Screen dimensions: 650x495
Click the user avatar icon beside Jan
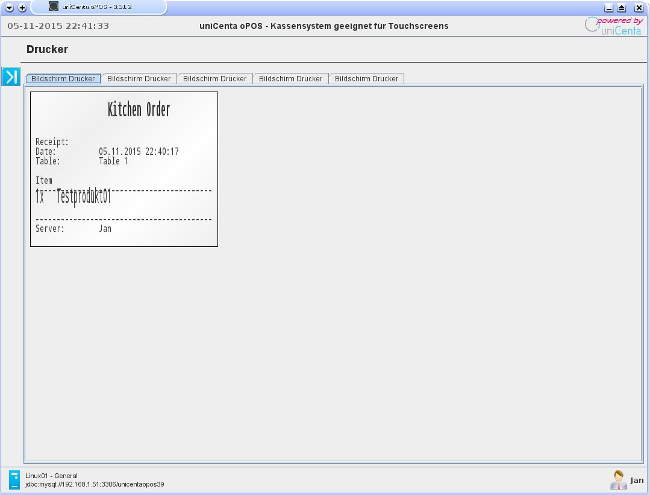tap(618, 480)
